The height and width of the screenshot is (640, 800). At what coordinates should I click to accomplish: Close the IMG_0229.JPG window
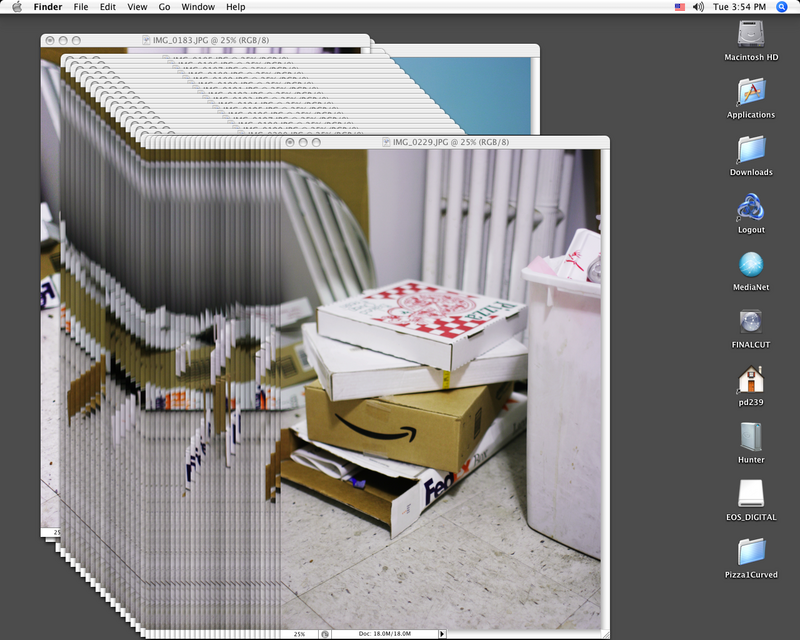click(x=290, y=142)
